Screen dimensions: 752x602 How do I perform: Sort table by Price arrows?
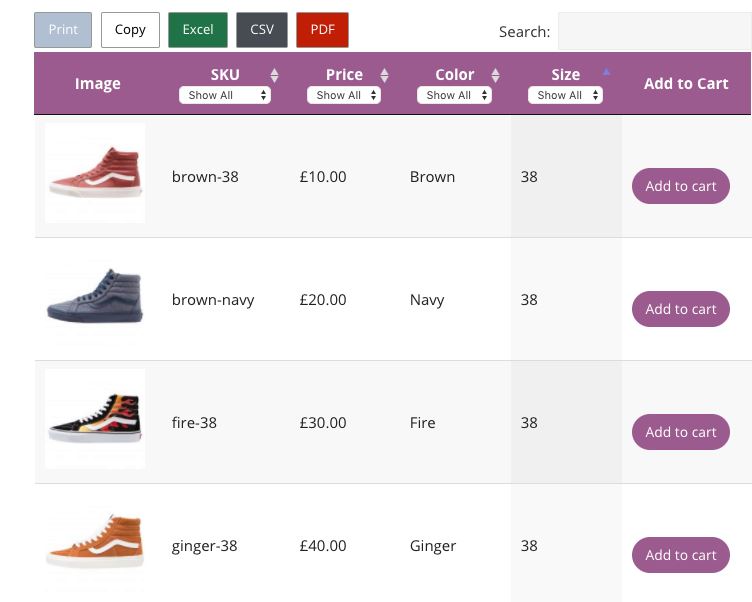(x=384, y=75)
